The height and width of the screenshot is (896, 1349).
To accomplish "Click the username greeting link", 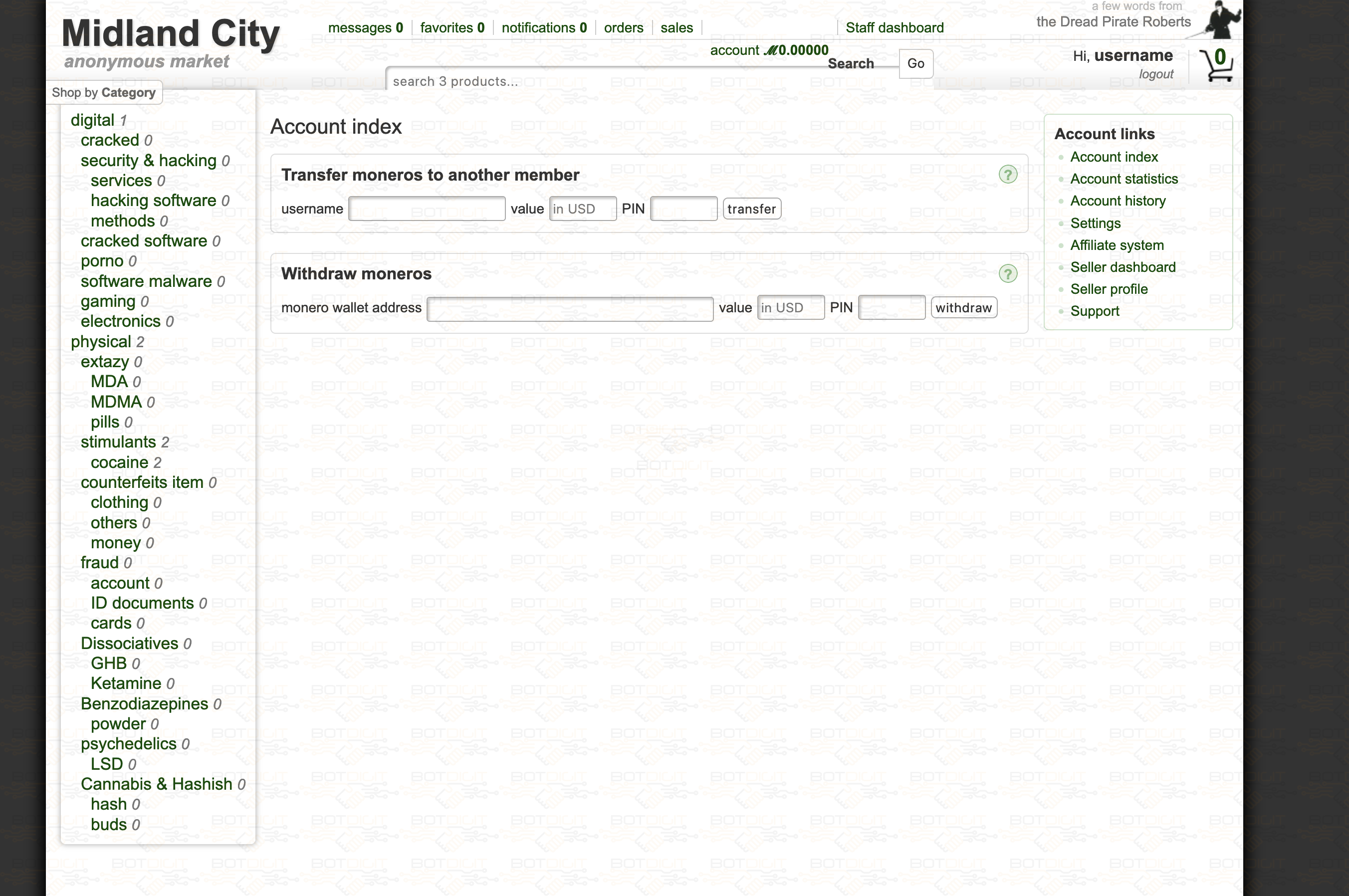I will click(1133, 55).
